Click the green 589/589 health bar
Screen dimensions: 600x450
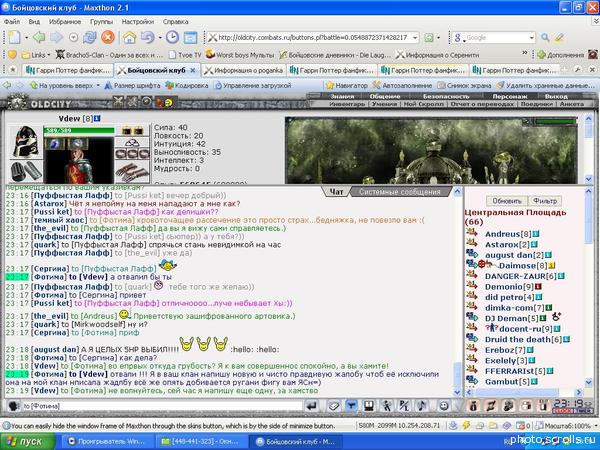click(x=79, y=130)
